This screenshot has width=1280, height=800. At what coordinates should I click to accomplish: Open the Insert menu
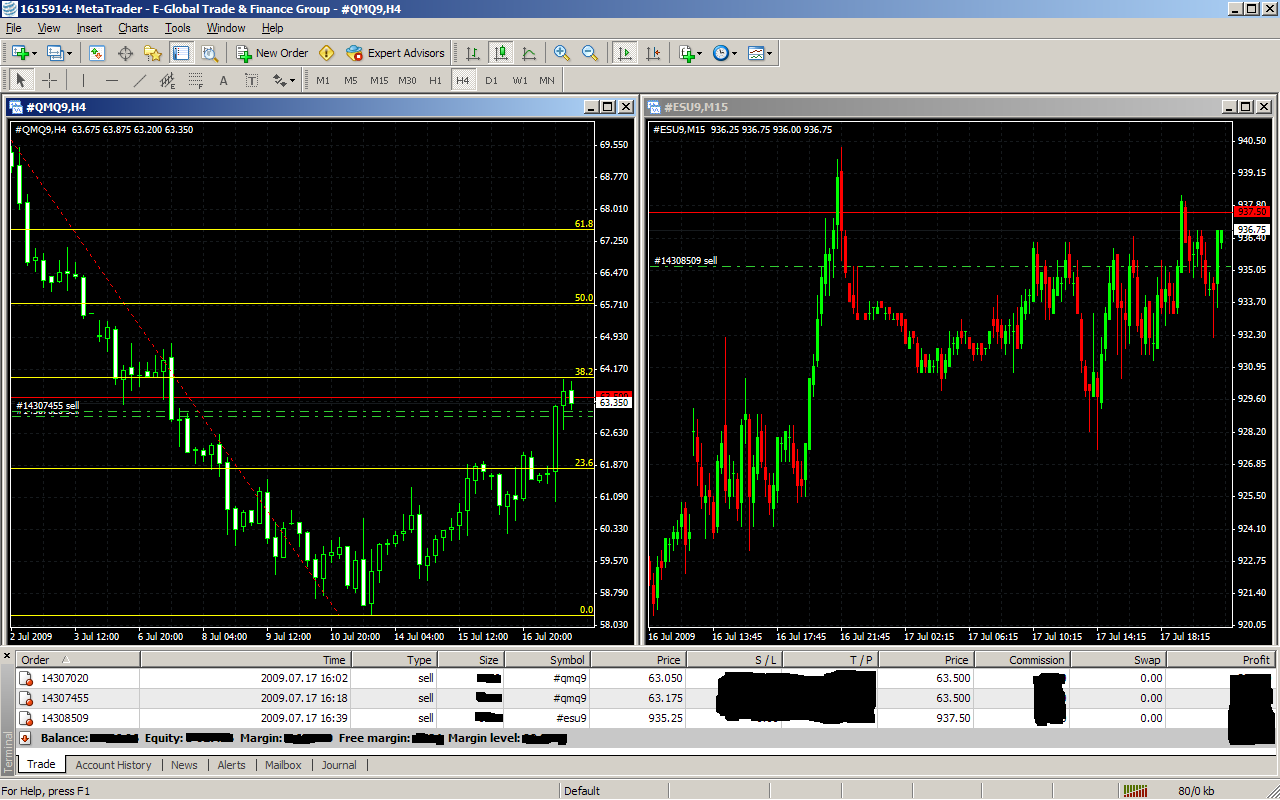[x=89, y=28]
